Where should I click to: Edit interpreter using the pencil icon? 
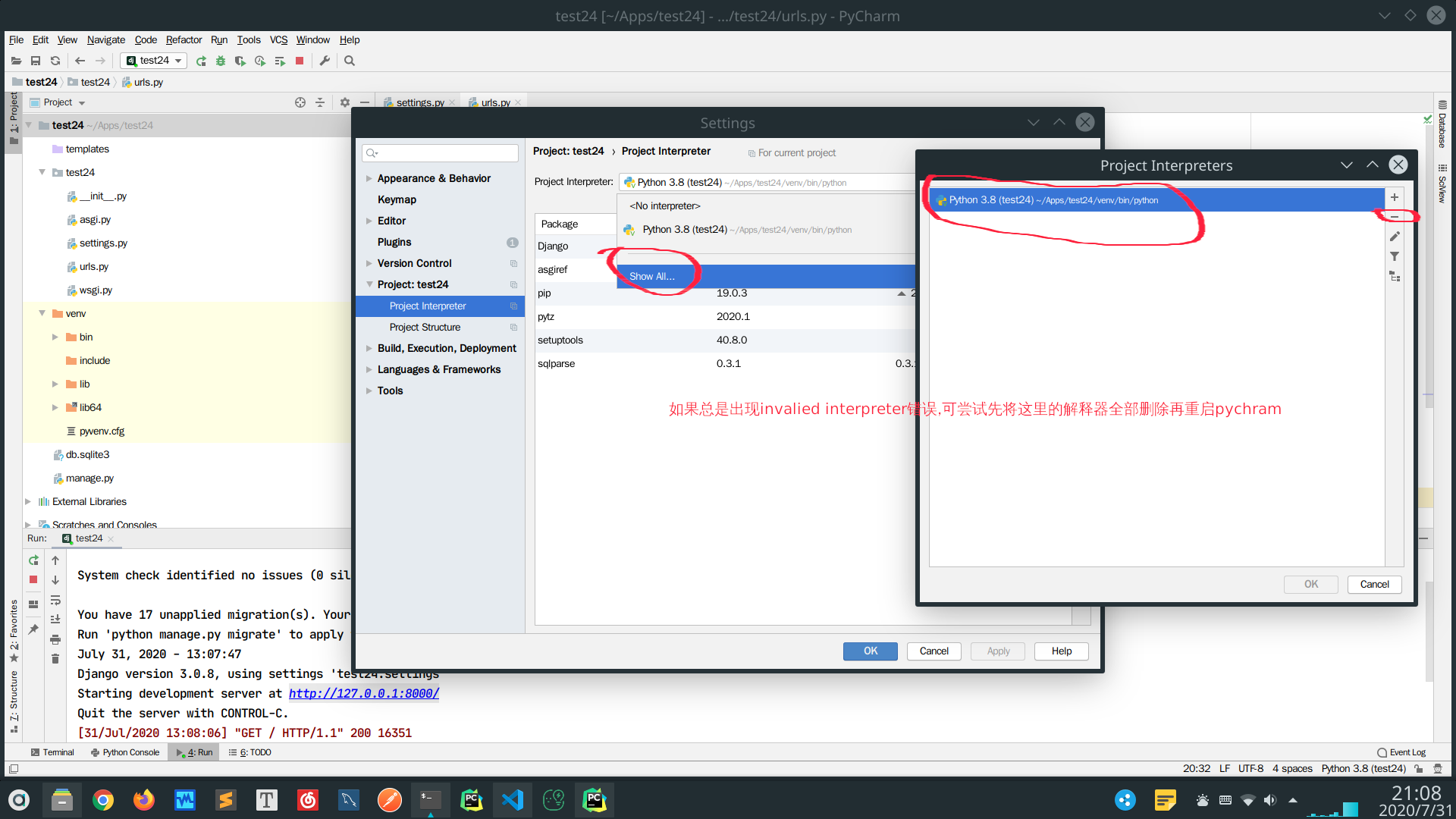tap(1394, 237)
